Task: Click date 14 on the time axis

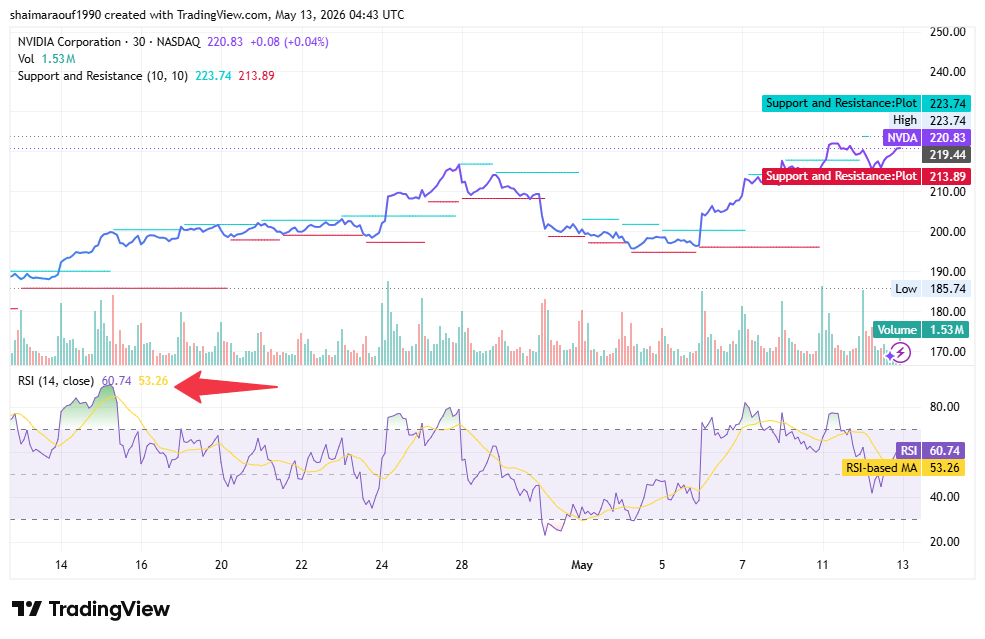Action: click(x=61, y=565)
